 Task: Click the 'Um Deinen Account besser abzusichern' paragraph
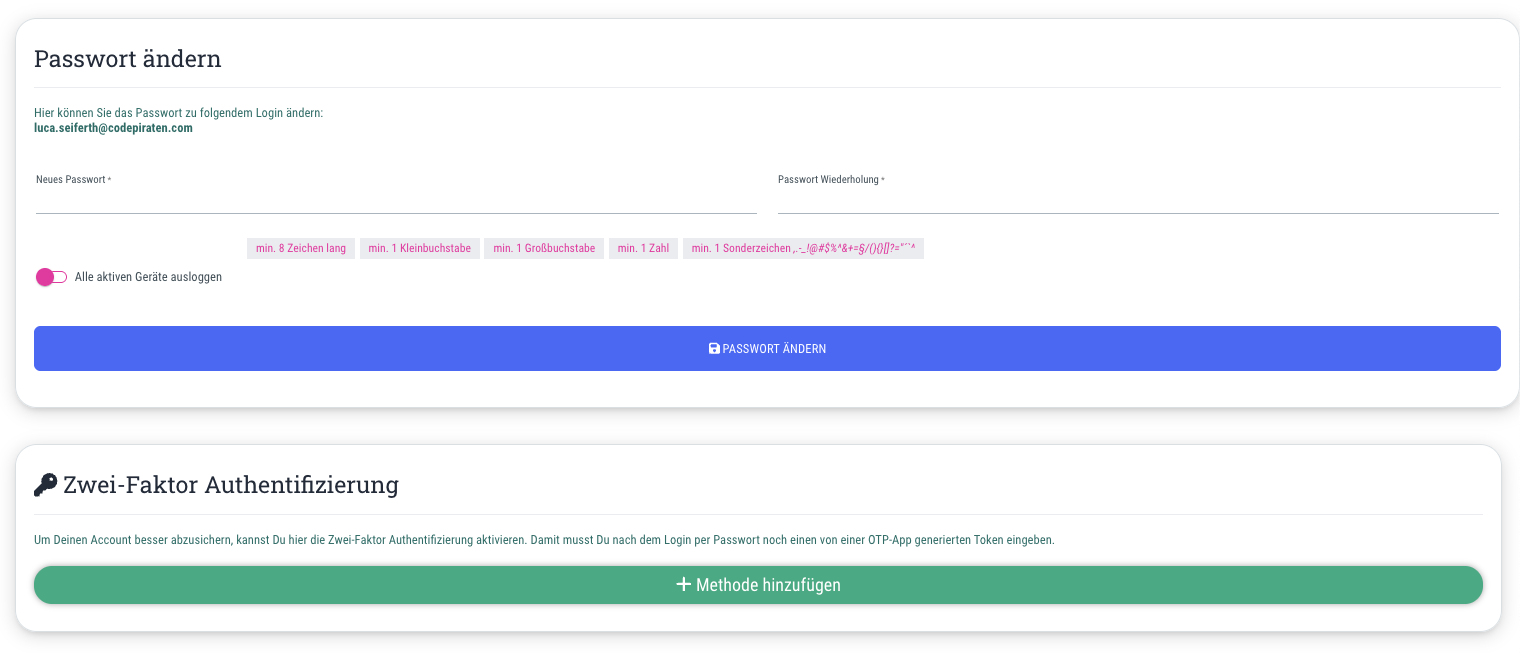(544, 540)
